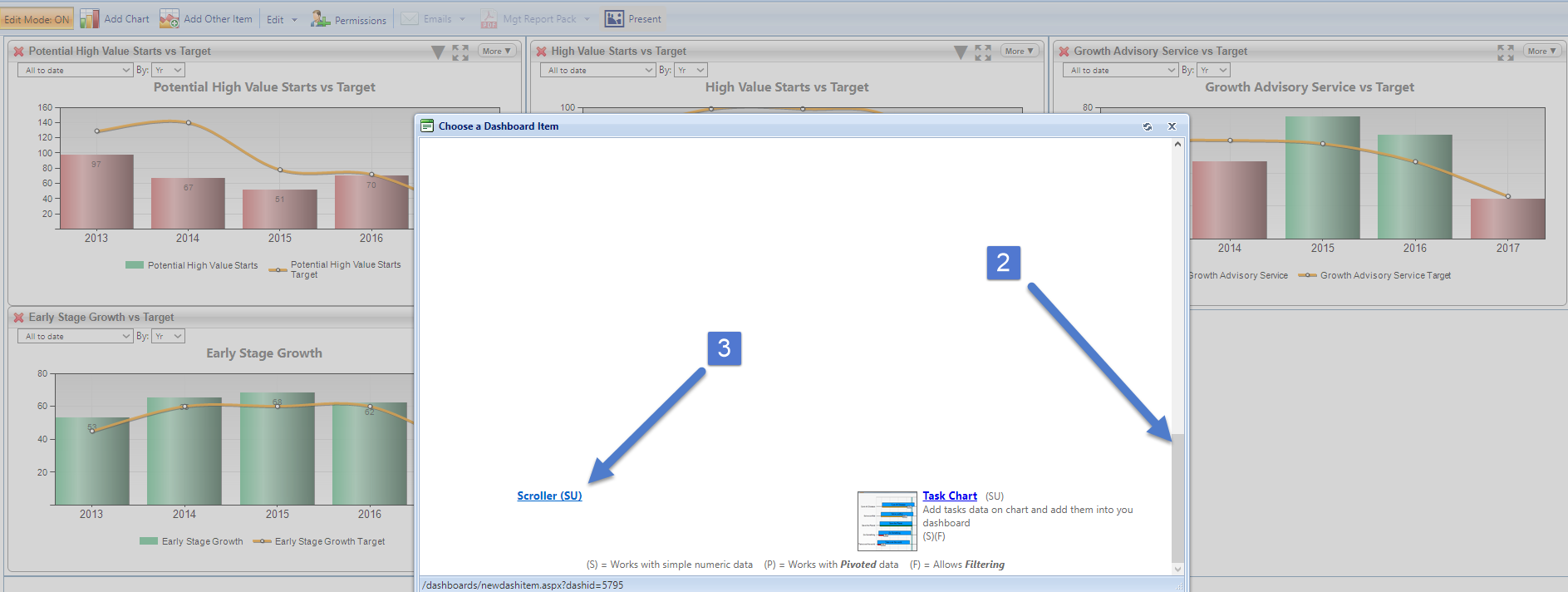Click the Task Chart thumbnail image

(x=887, y=521)
